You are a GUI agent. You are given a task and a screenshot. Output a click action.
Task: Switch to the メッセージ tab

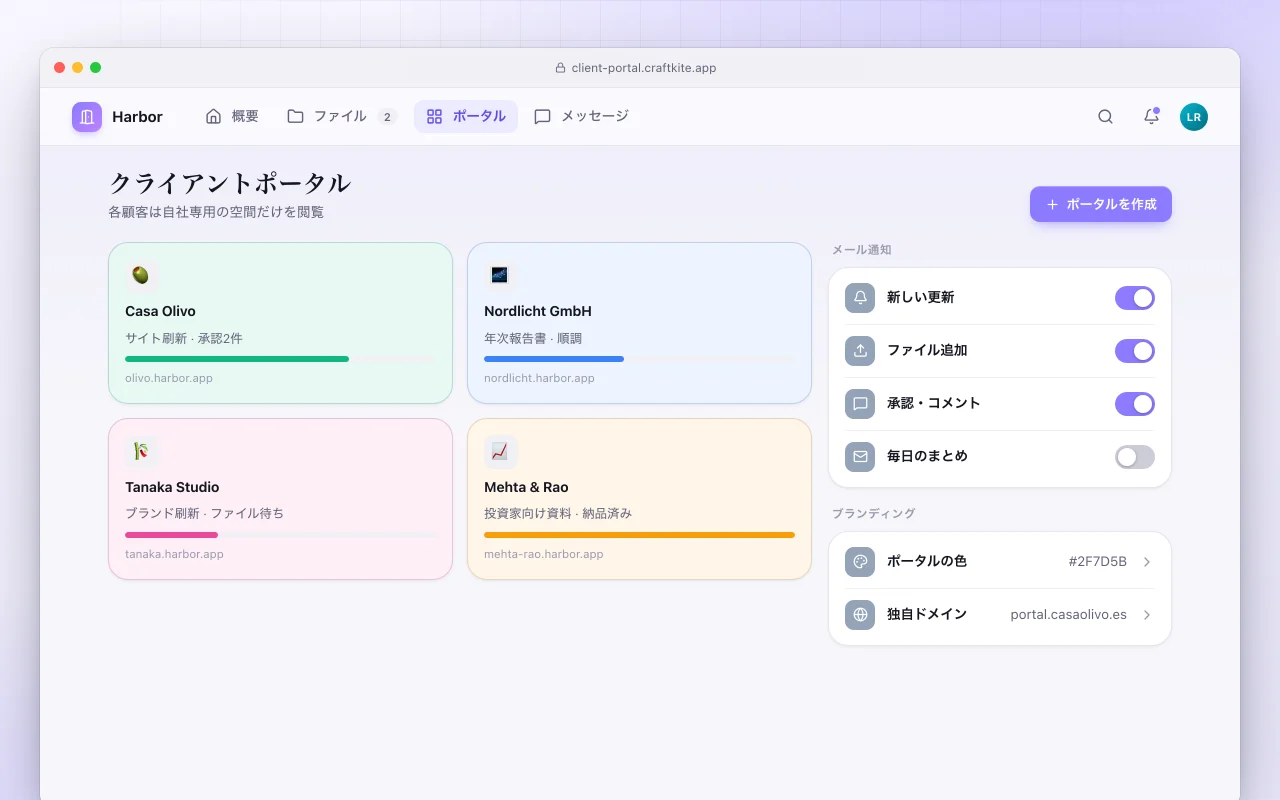point(581,116)
